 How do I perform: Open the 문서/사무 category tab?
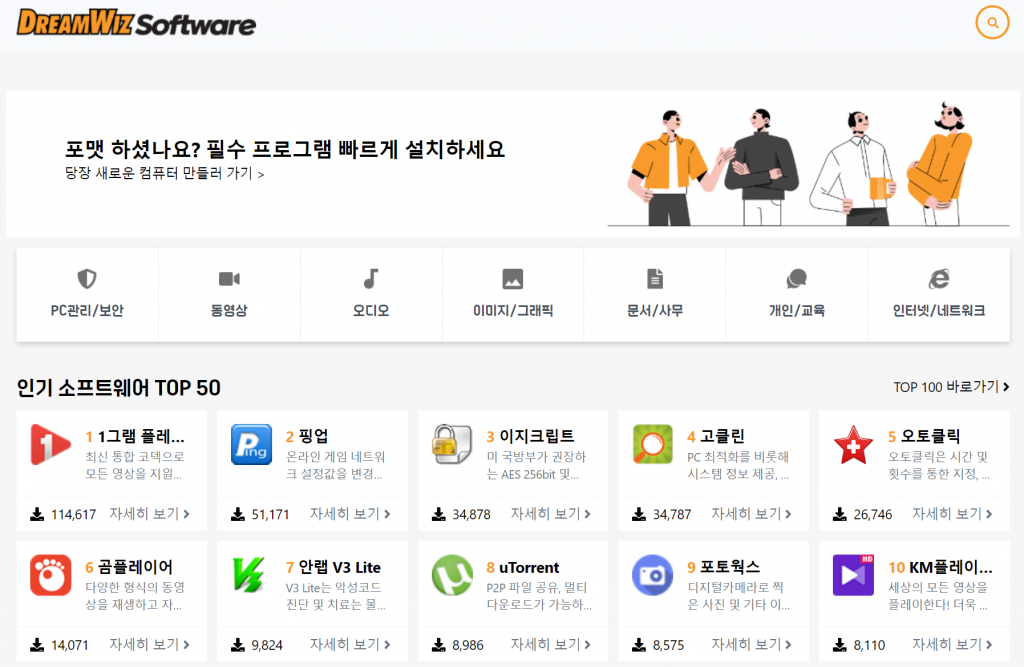point(655,295)
